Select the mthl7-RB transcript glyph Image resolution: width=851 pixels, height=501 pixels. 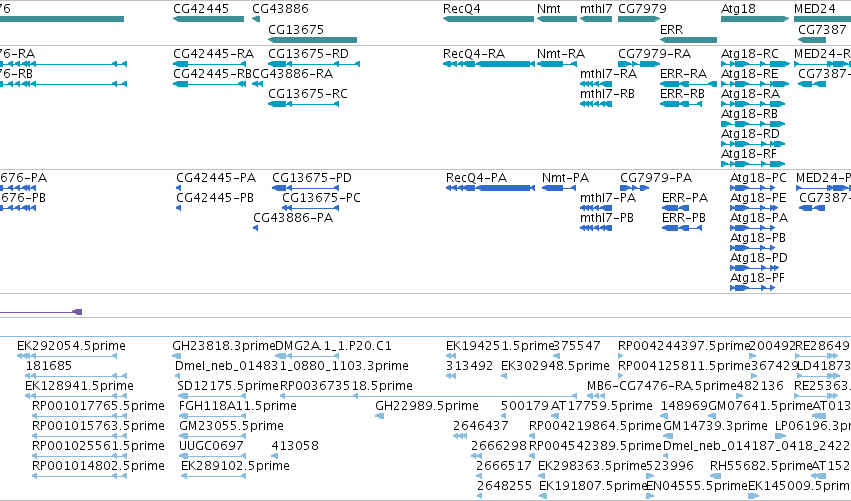[596, 104]
